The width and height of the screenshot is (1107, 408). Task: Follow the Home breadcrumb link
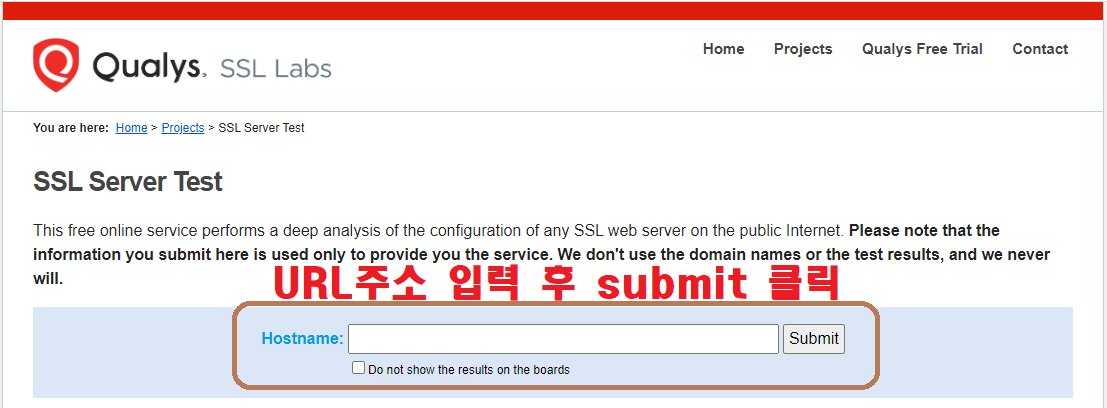[131, 128]
